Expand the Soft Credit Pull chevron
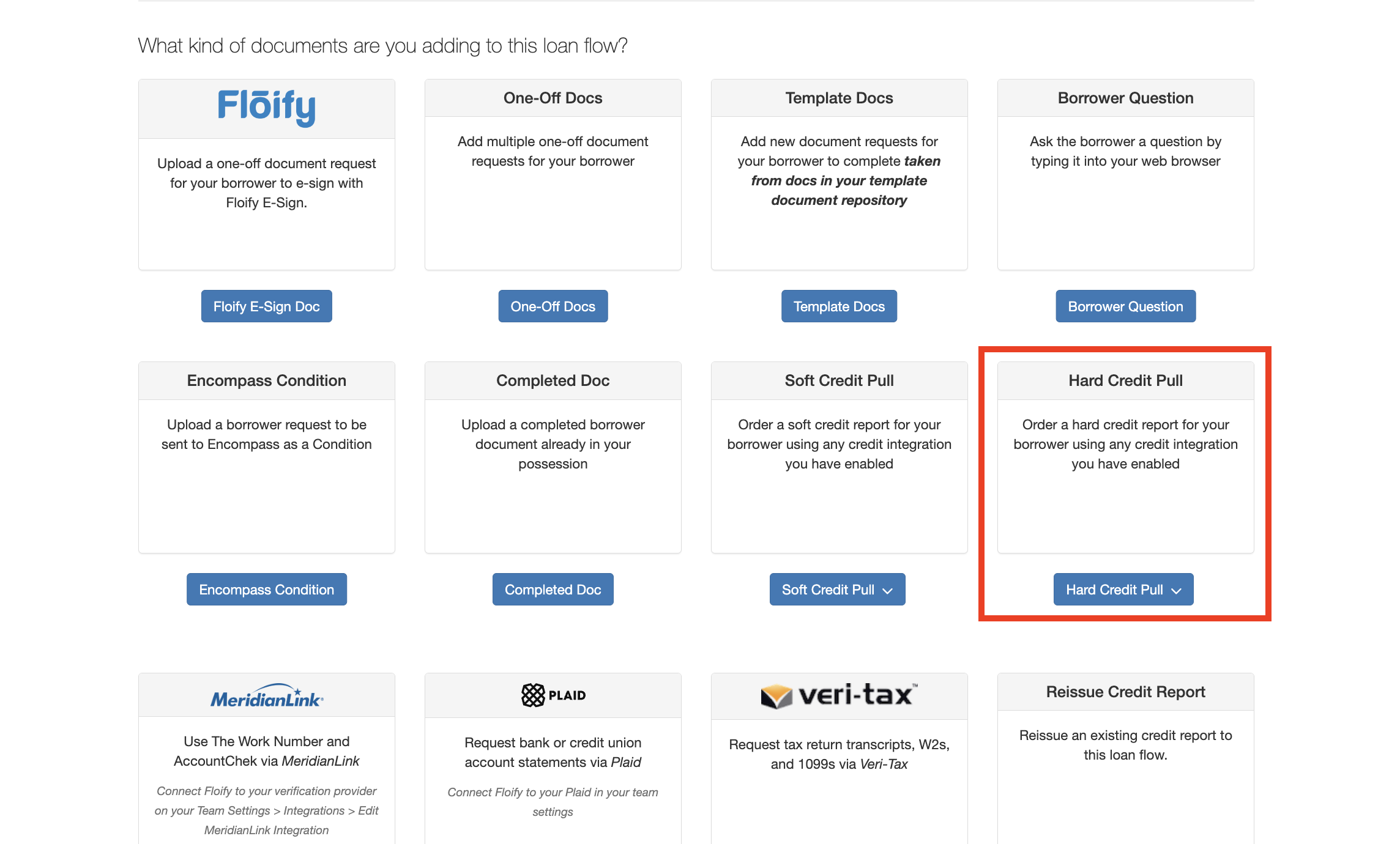The image size is (1400, 844). point(888,590)
